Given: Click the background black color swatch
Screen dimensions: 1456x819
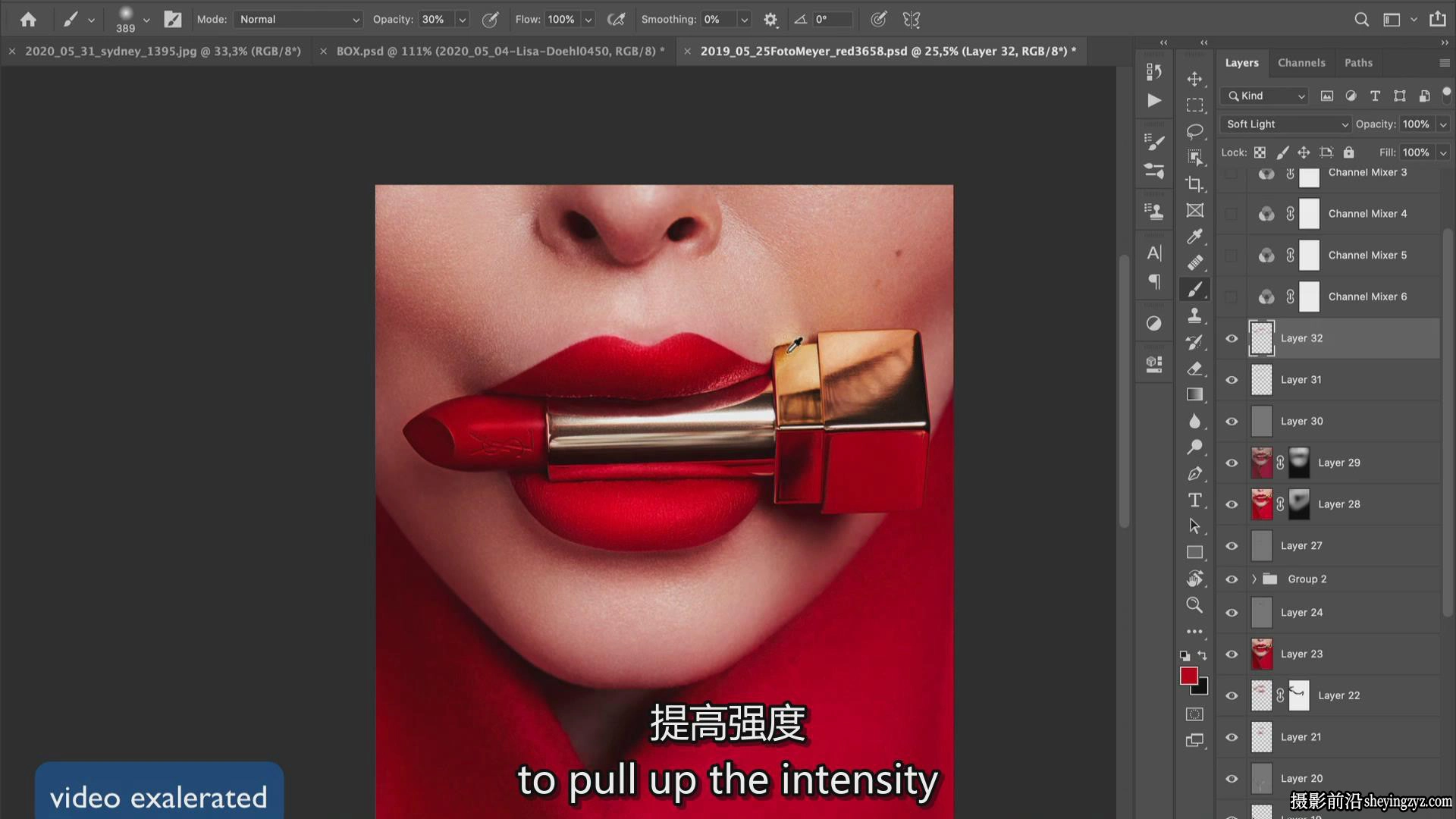Looking at the screenshot, I should click(1201, 689).
